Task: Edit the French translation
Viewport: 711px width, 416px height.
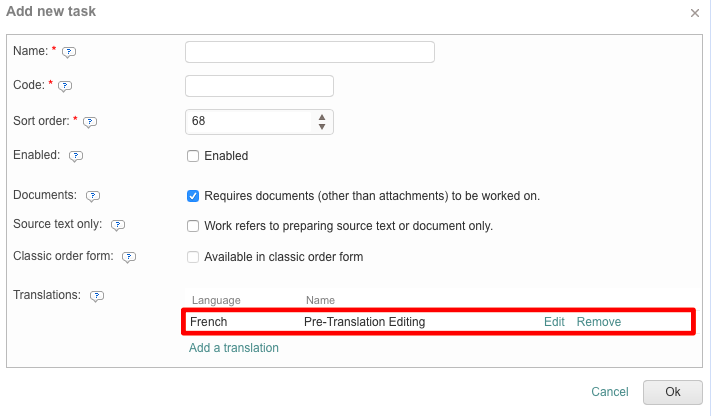Action: click(554, 322)
